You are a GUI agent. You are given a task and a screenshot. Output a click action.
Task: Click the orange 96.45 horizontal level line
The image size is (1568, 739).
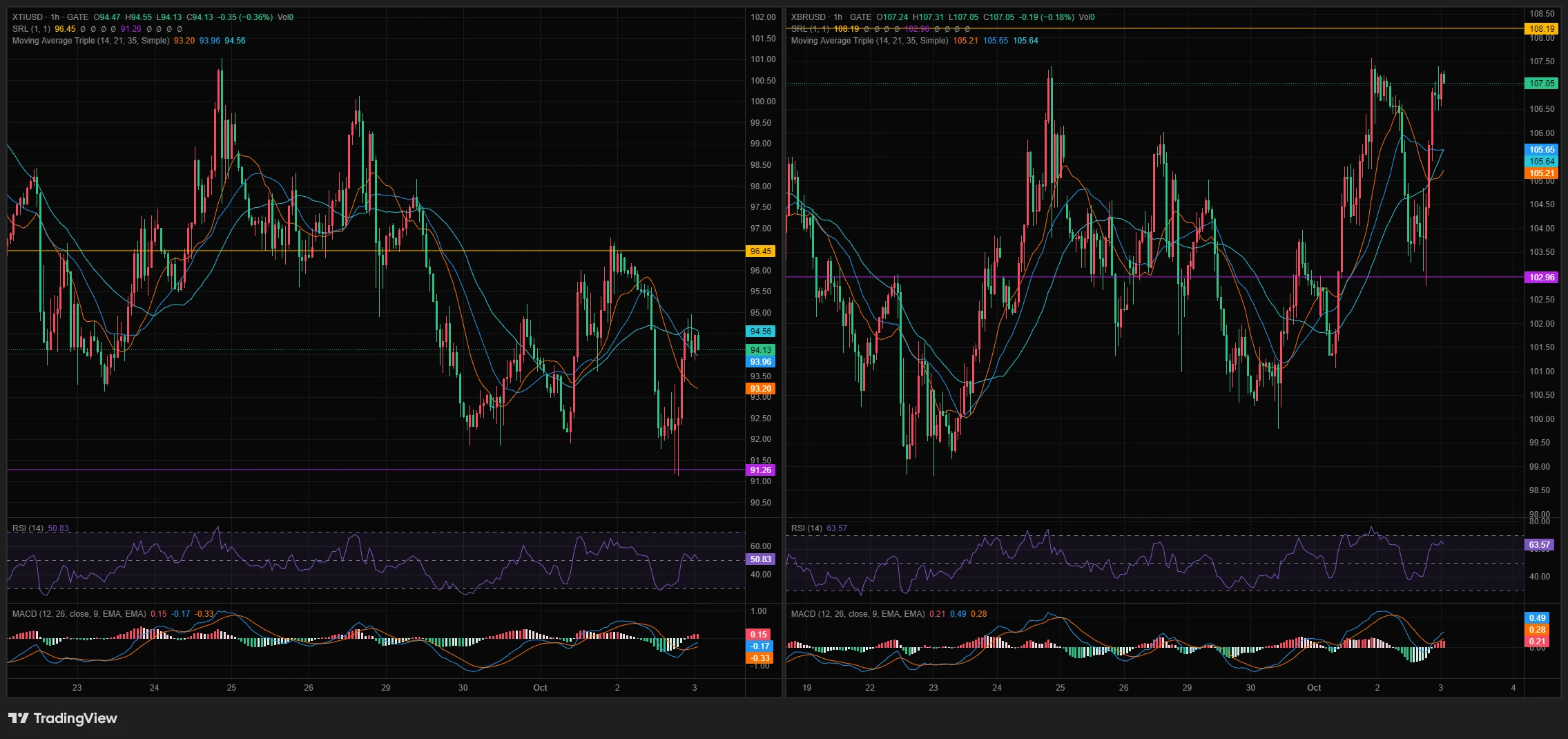(376, 251)
